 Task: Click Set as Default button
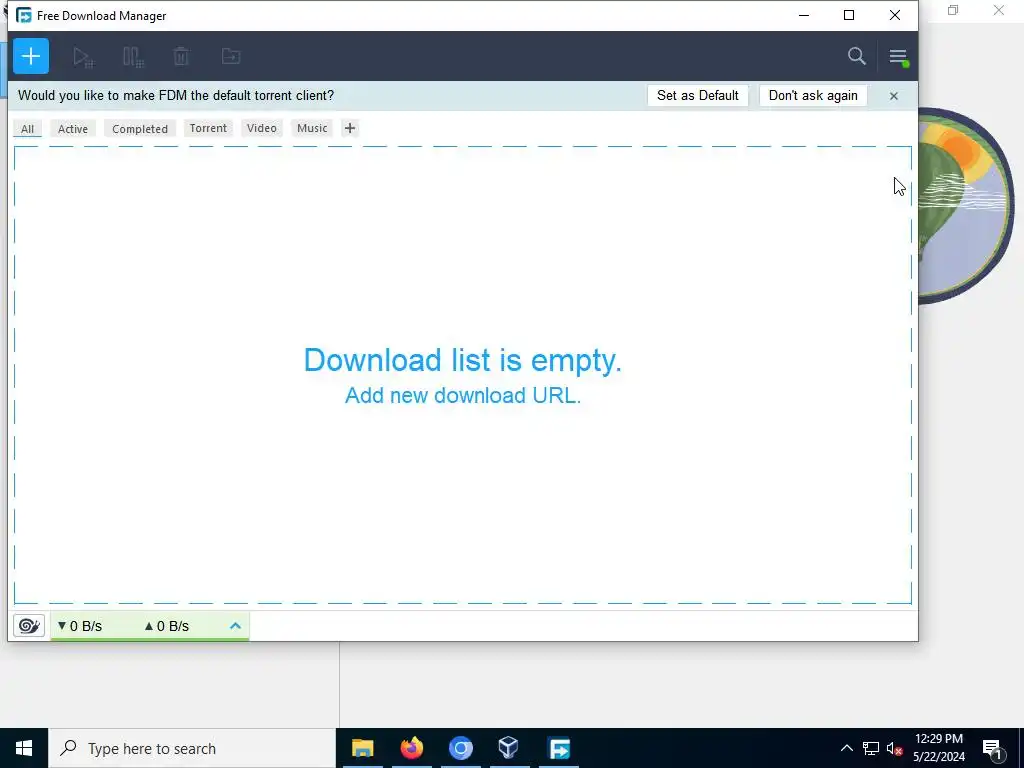697,95
